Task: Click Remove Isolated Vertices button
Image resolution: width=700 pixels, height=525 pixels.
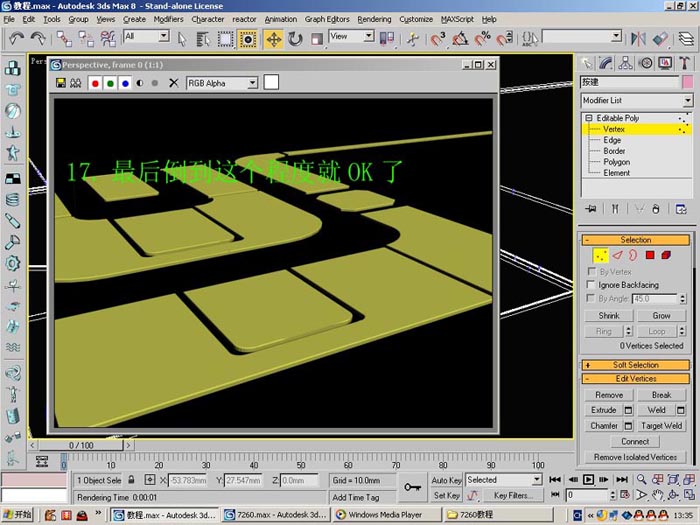Action: 635,457
